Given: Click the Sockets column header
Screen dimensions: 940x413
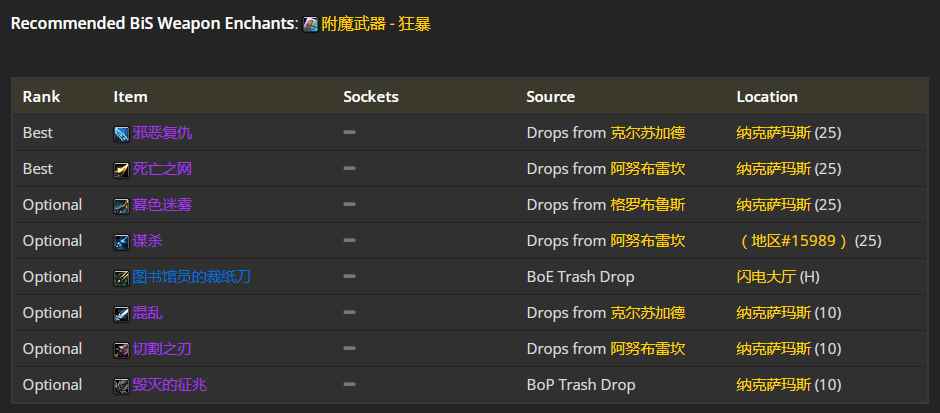Looking at the screenshot, I should tap(370, 97).
